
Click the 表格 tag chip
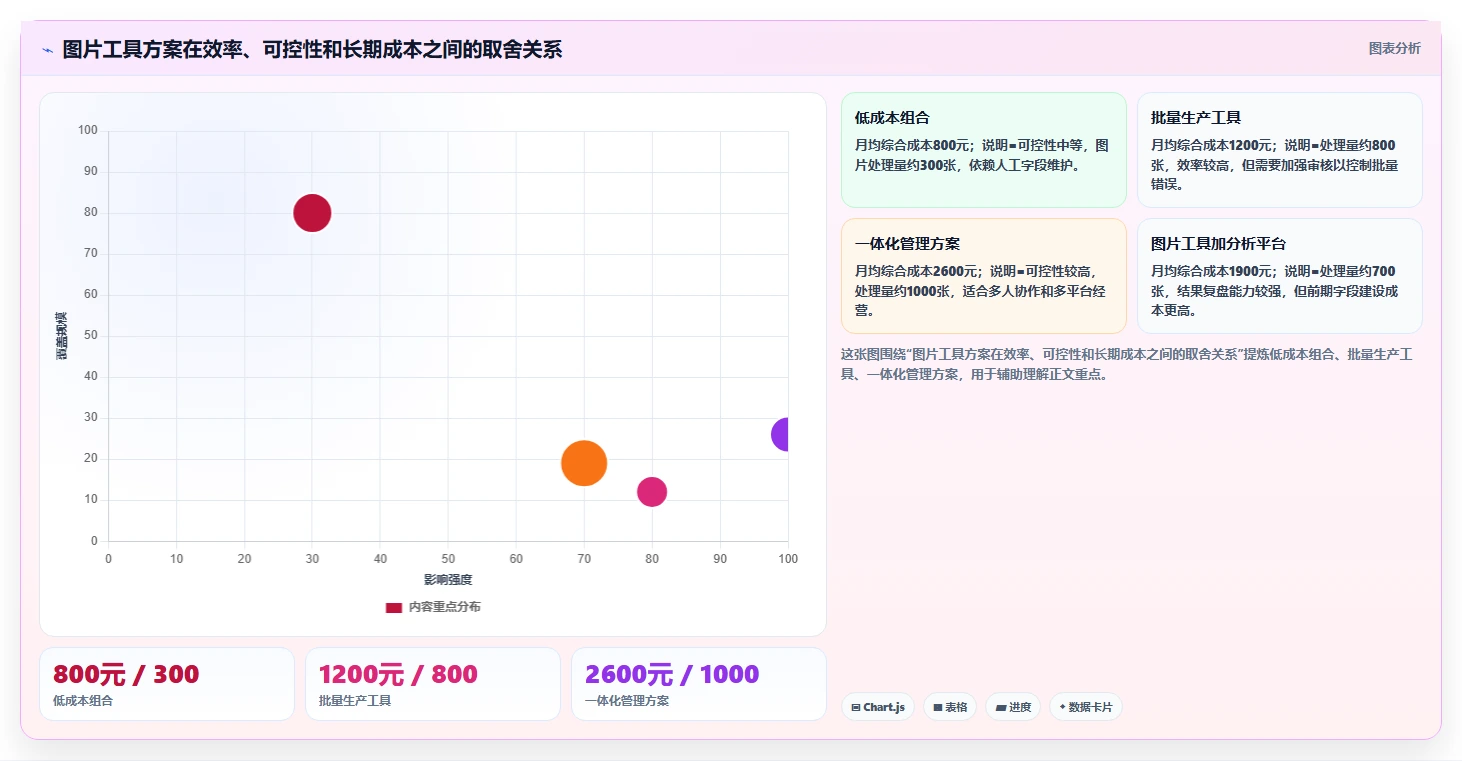(x=950, y=707)
